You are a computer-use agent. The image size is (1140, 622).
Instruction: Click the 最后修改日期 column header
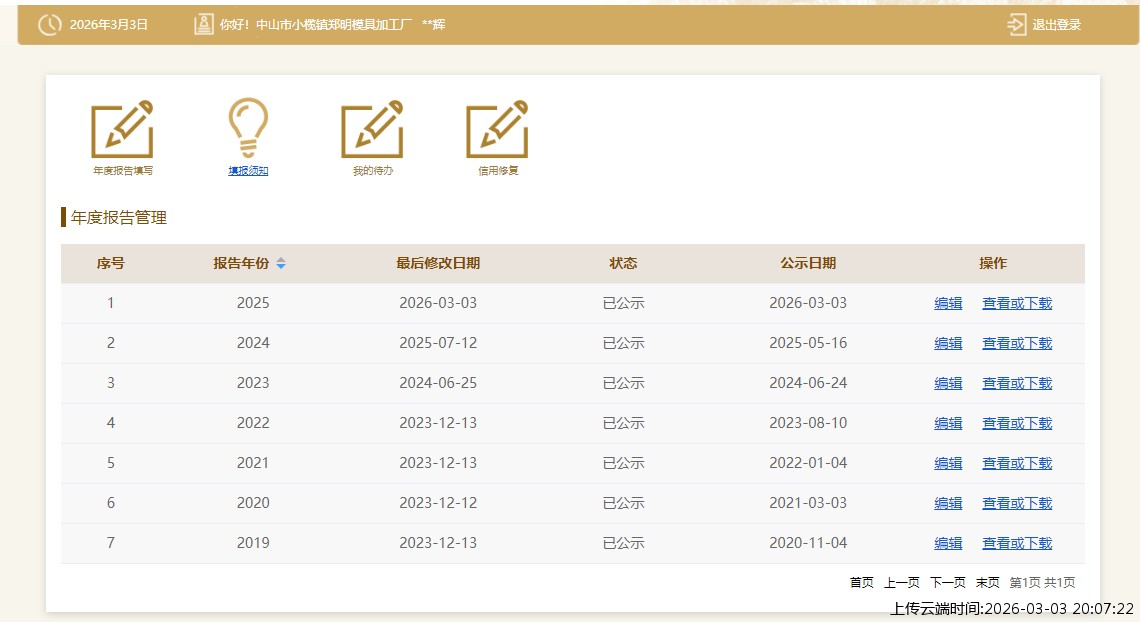[438, 264]
